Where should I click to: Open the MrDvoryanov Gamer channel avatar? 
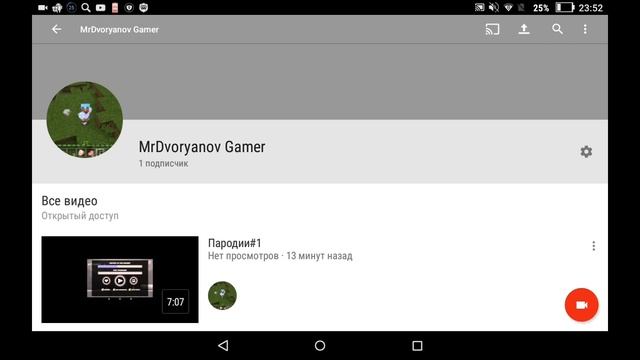click(x=84, y=120)
